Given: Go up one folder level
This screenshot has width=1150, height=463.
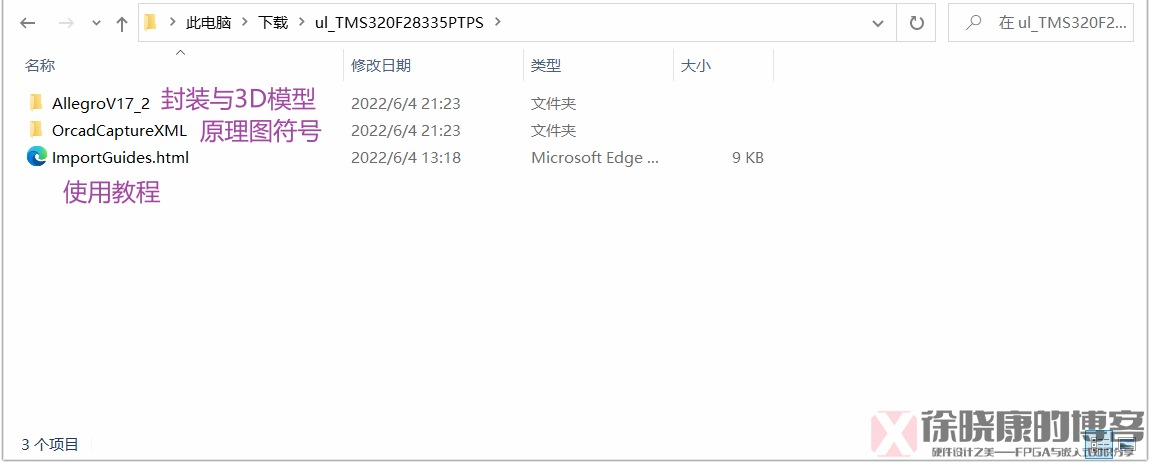Looking at the screenshot, I should (x=122, y=23).
